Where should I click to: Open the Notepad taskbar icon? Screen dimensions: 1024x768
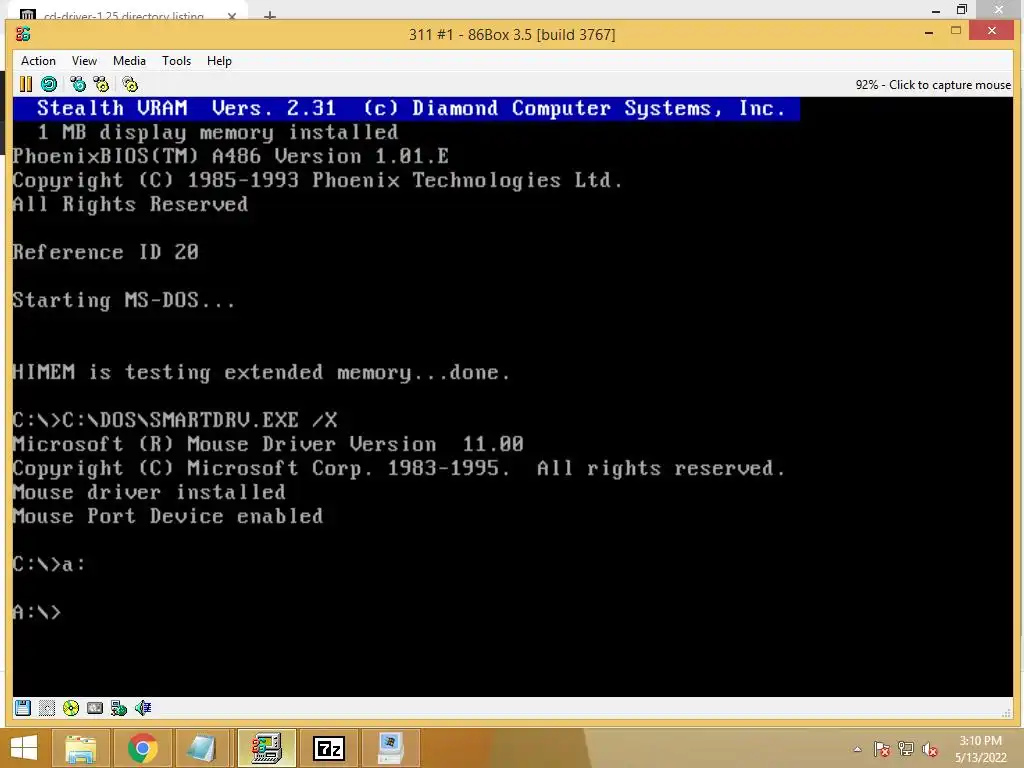click(x=202, y=748)
